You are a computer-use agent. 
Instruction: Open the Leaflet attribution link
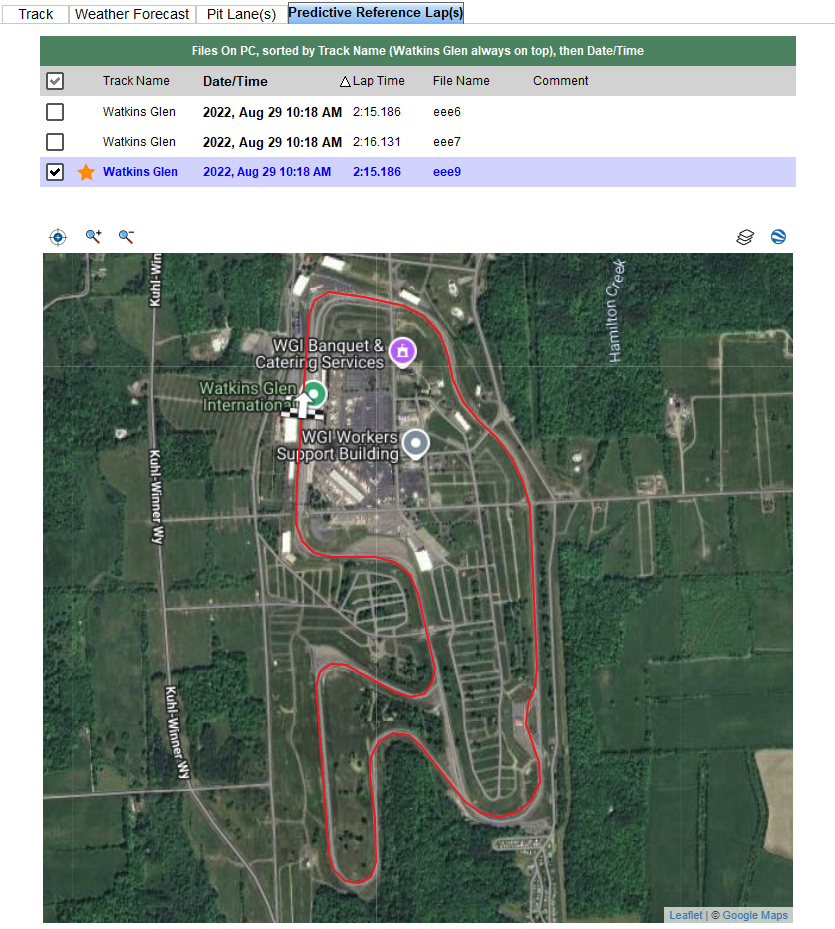pyautogui.click(x=686, y=915)
